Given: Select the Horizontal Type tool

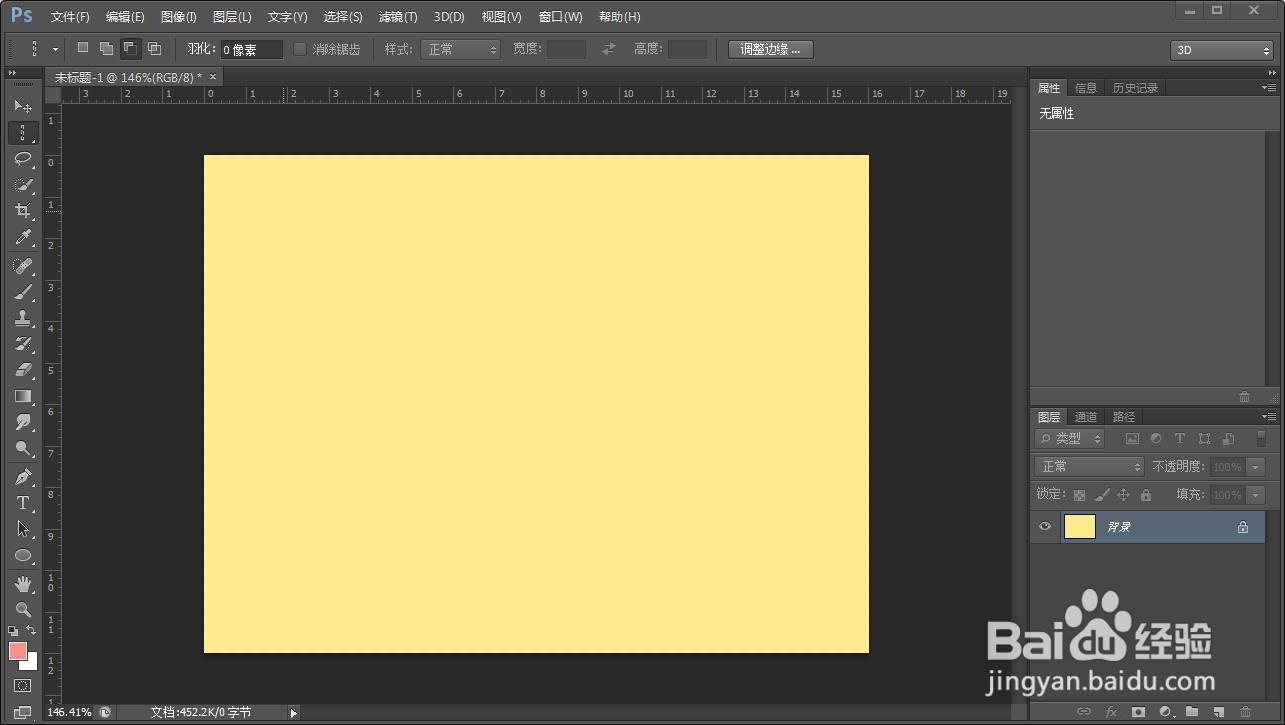Looking at the screenshot, I should 23,503.
